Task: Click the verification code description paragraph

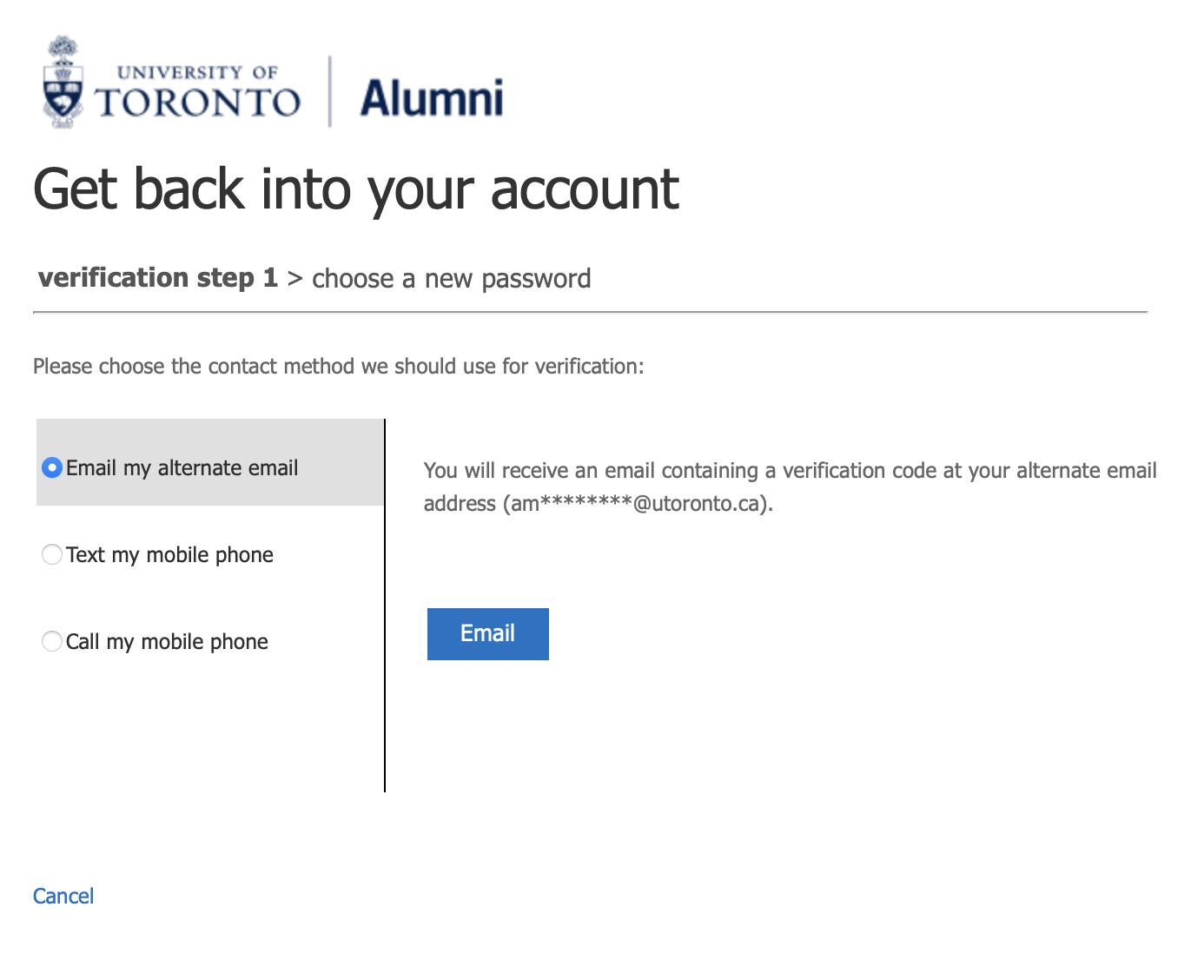Action: pyautogui.click(x=789, y=471)
